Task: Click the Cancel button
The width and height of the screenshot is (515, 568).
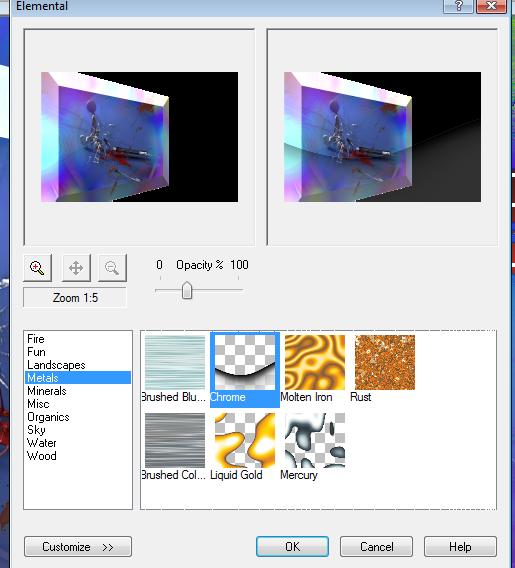Action: 376,547
